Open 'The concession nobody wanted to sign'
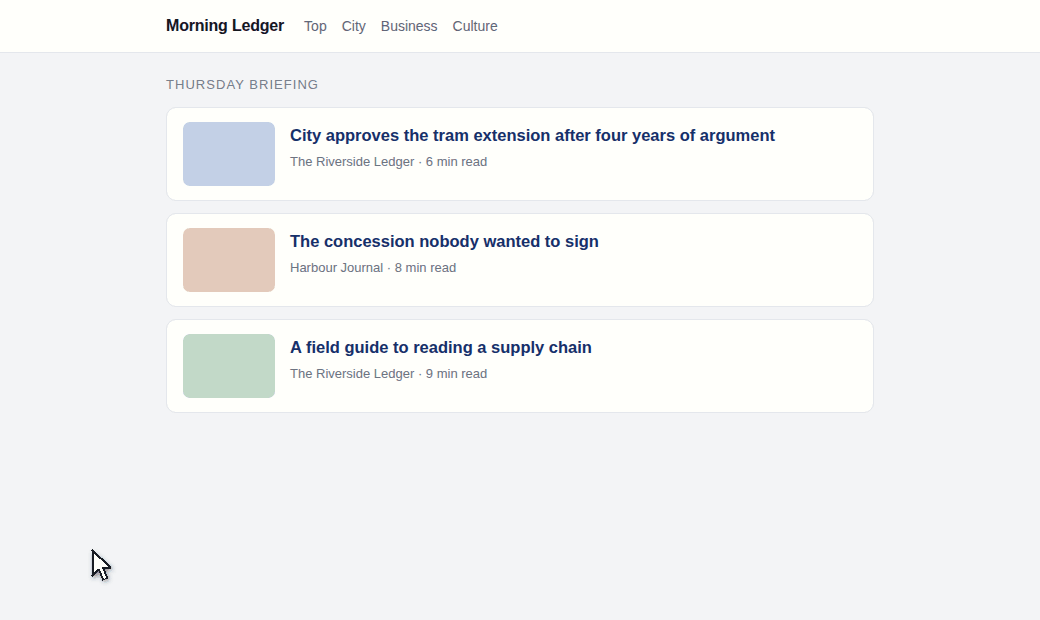The width and height of the screenshot is (1040, 620). point(444,241)
